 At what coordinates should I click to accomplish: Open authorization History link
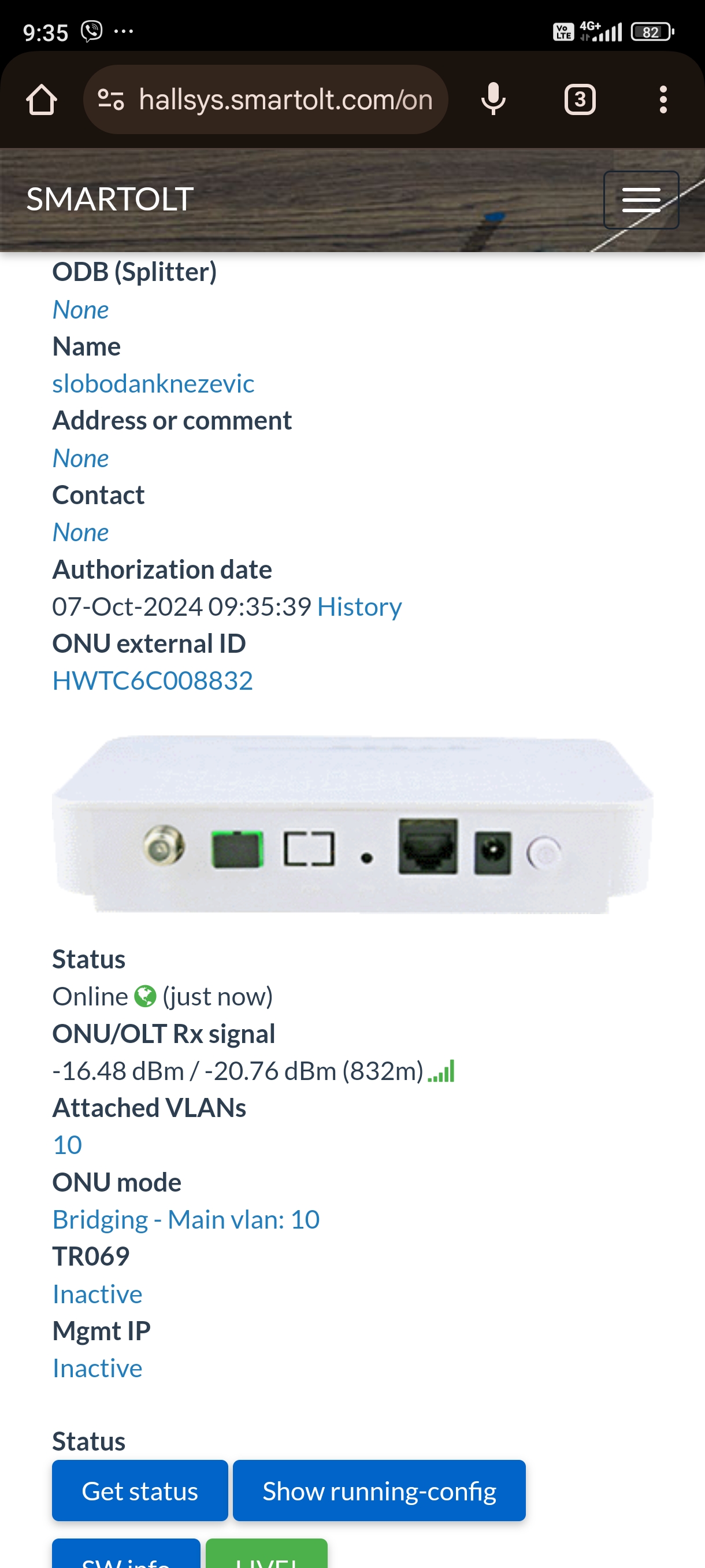pos(359,607)
